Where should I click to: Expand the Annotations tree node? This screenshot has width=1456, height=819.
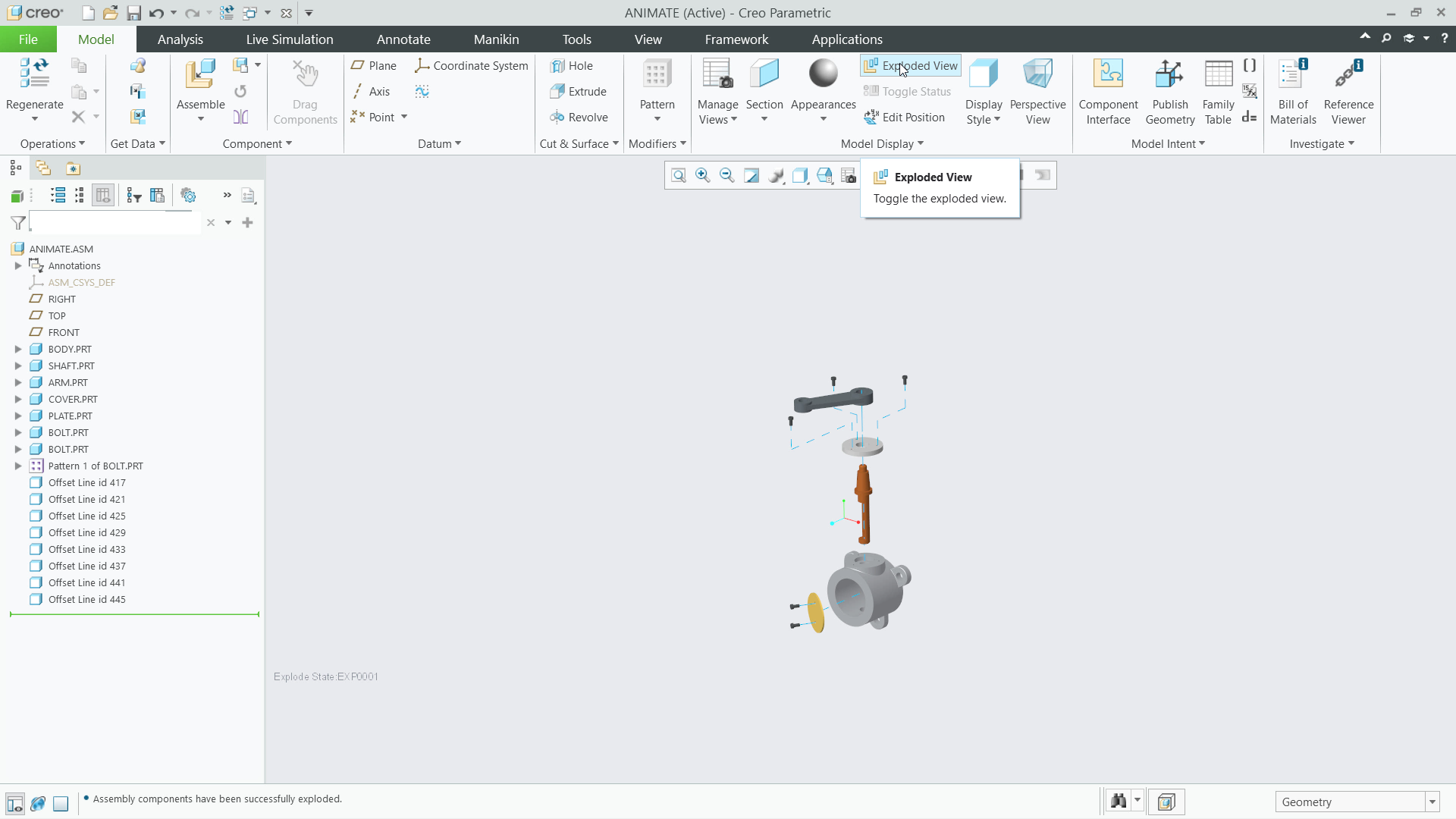(x=18, y=266)
